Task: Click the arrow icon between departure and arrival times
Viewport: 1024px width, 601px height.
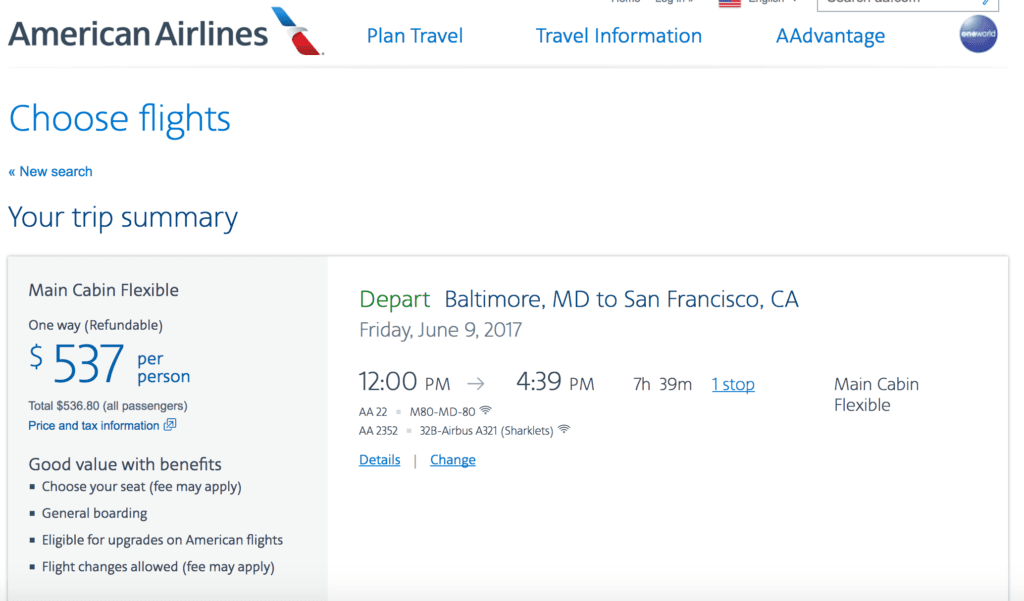Action: (475, 382)
